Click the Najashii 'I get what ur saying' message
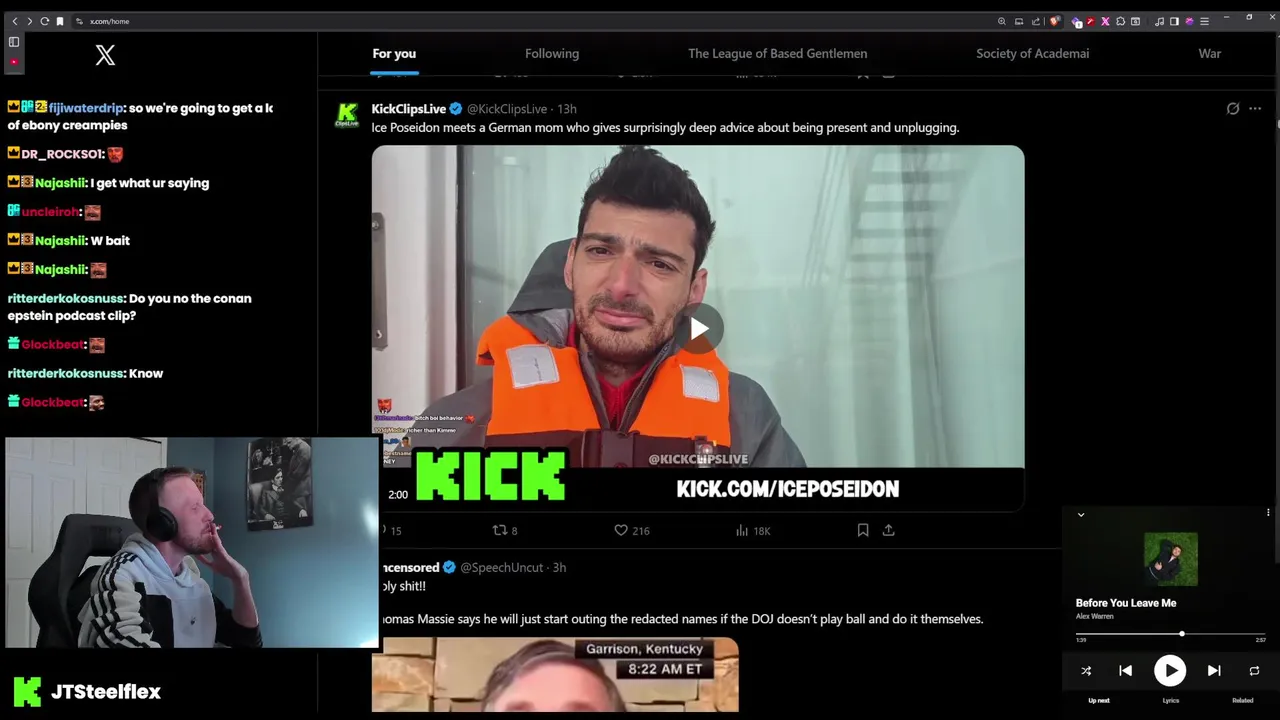1280x720 pixels. [x=150, y=183]
